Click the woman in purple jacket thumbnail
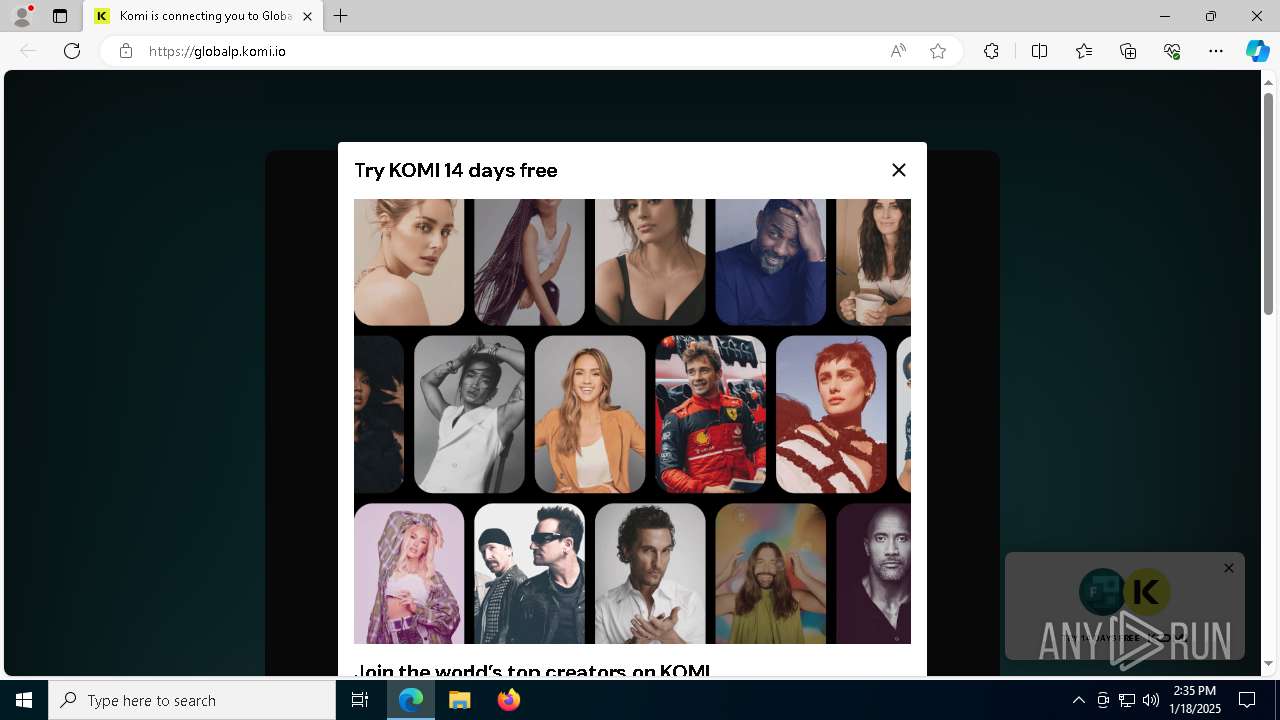 [409, 574]
